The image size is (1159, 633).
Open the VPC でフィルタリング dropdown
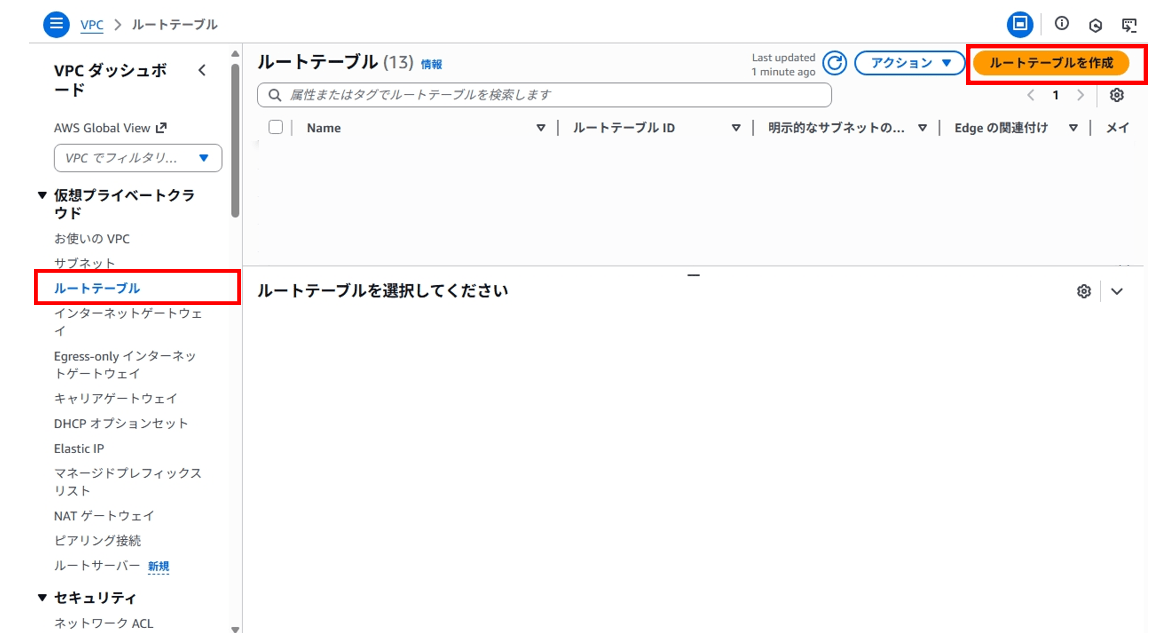click(138, 158)
